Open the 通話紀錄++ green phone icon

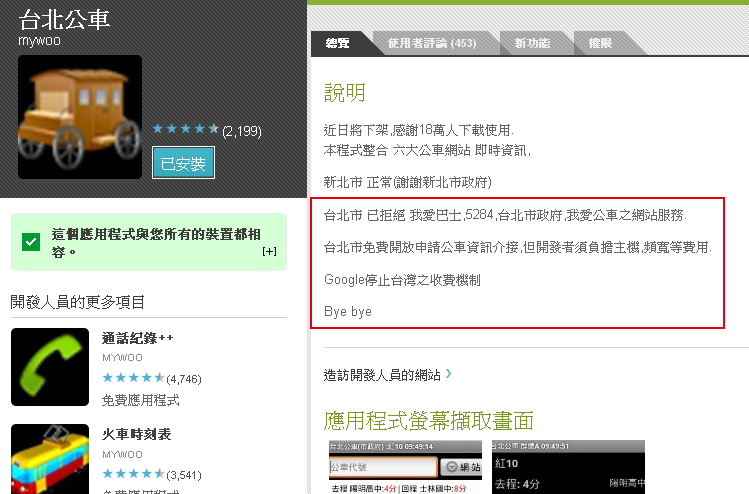tap(50, 367)
